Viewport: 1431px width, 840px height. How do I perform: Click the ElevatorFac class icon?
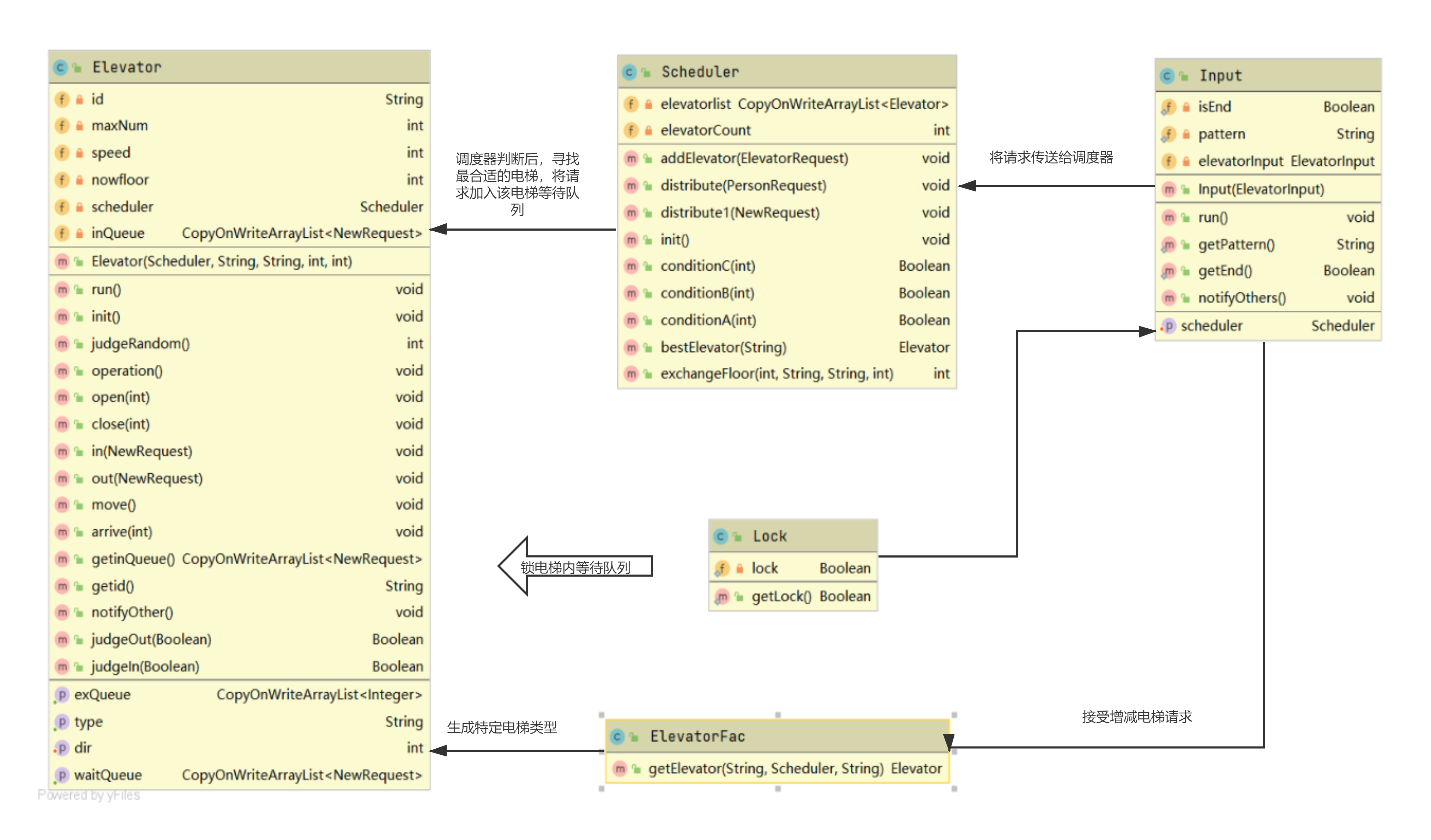tap(617, 737)
